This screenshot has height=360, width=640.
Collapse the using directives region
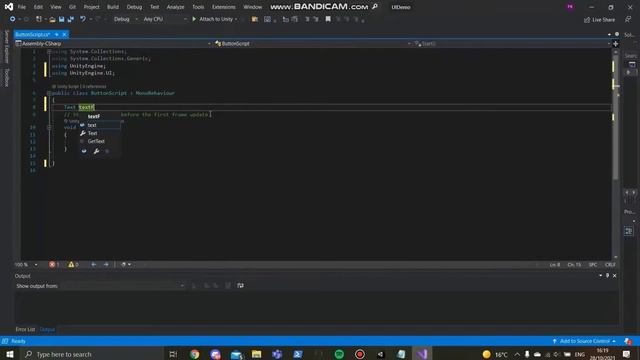pyautogui.click(x=49, y=51)
